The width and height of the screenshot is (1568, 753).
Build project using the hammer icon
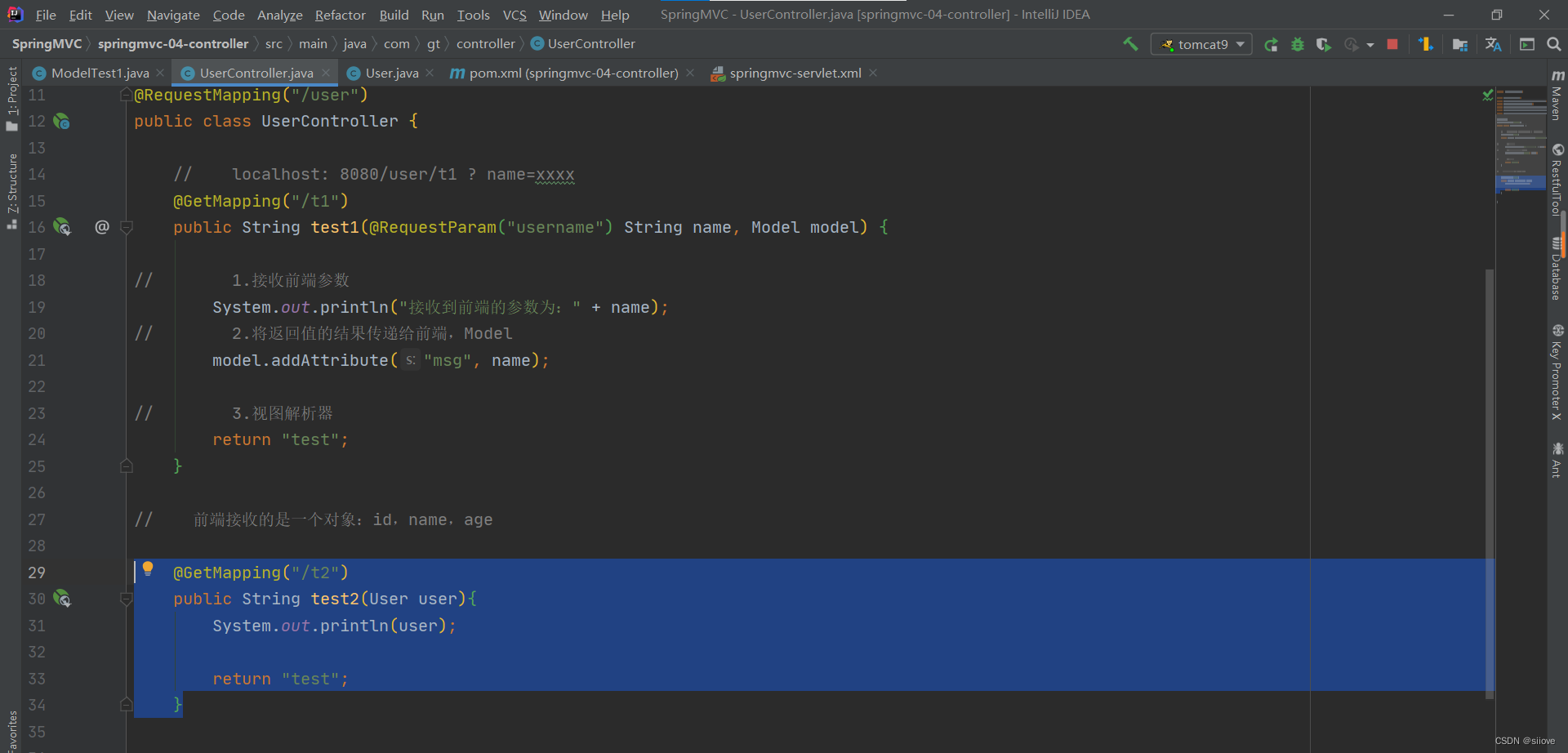[x=1131, y=44]
